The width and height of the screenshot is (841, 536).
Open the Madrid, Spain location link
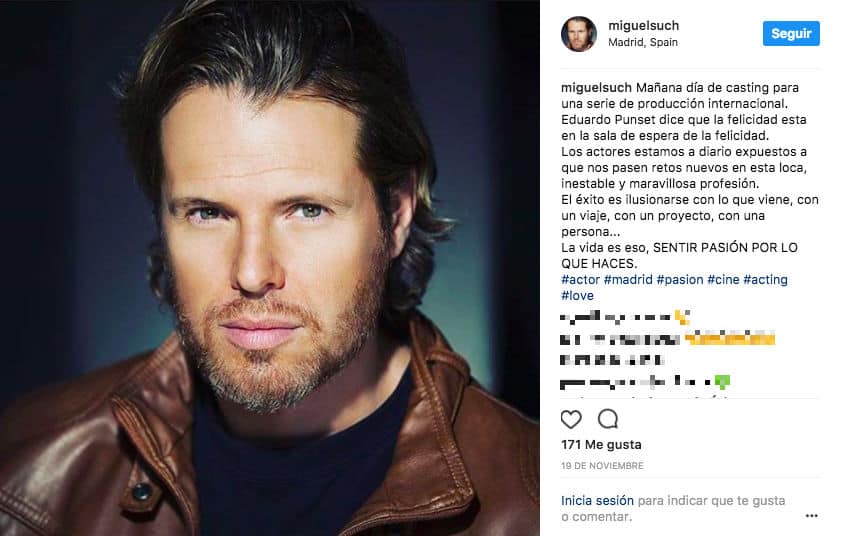click(x=643, y=42)
